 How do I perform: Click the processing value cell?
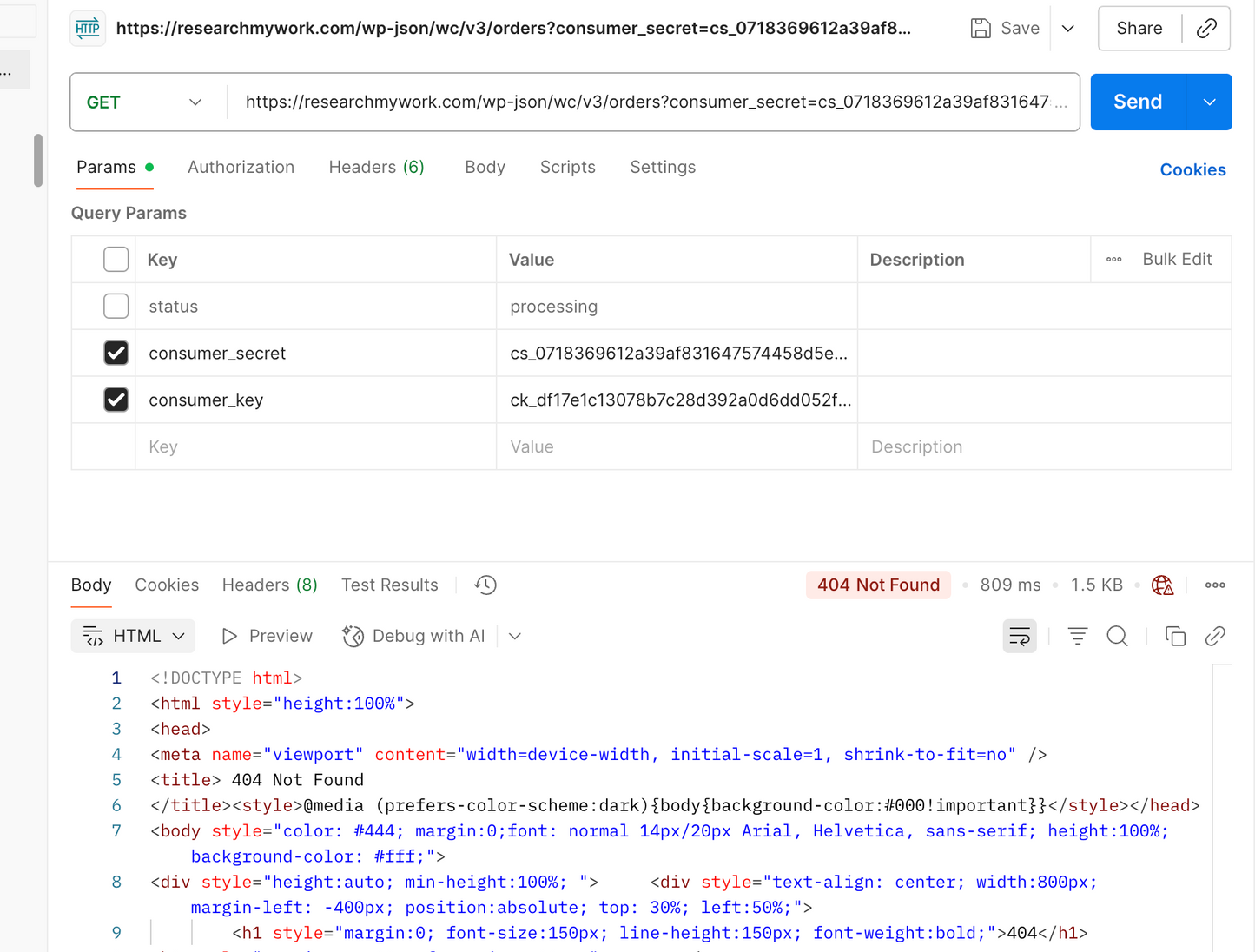[677, 307]
